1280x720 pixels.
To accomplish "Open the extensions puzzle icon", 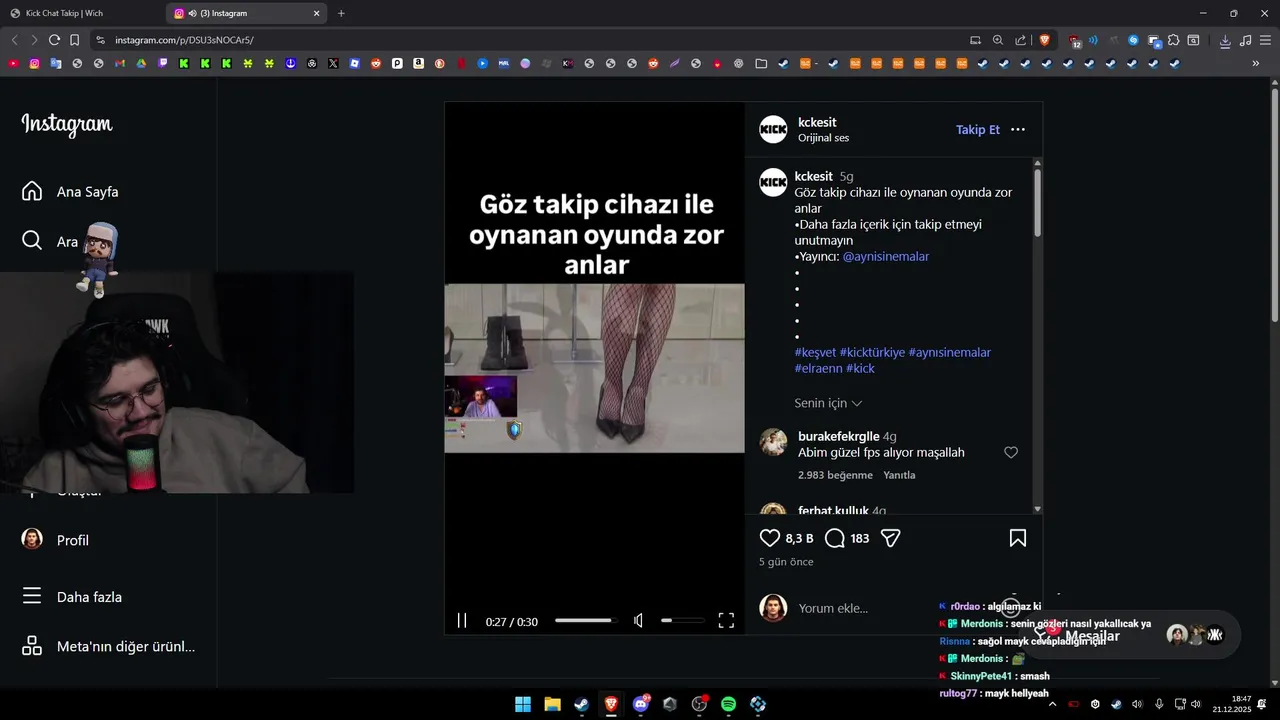I will tap(1173, 40).
